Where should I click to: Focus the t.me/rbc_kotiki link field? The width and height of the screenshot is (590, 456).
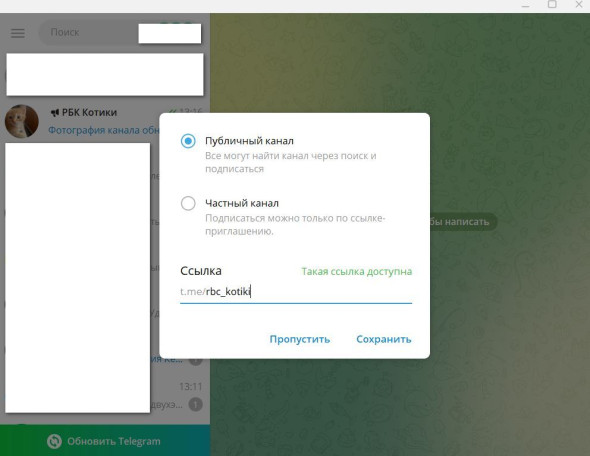pyautogui.click(x=296, y=292)
